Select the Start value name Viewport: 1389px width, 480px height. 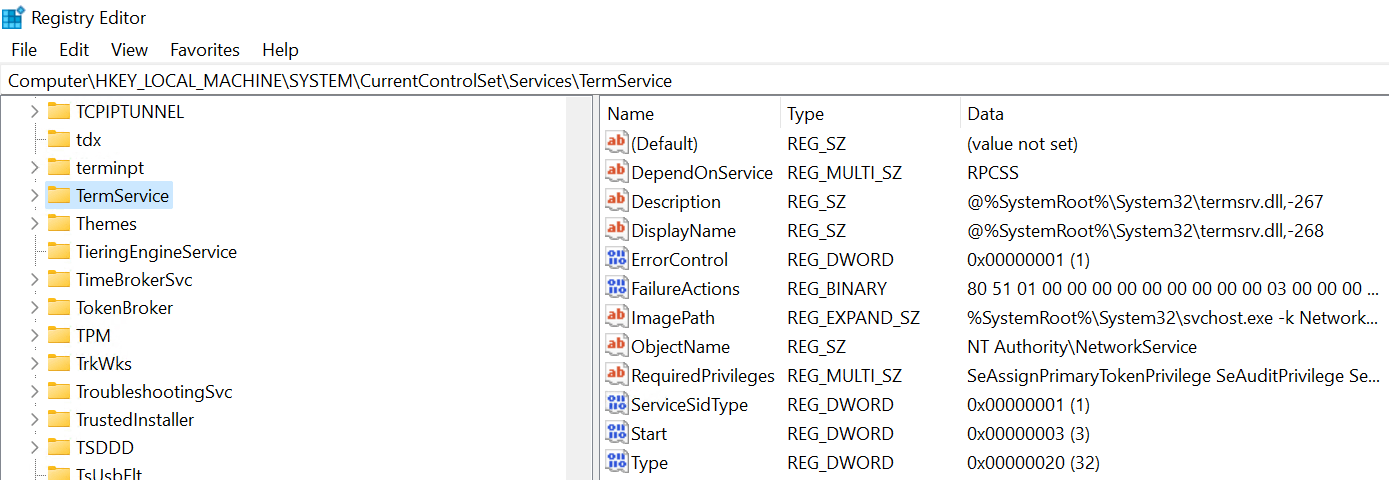tap(649, 433)
